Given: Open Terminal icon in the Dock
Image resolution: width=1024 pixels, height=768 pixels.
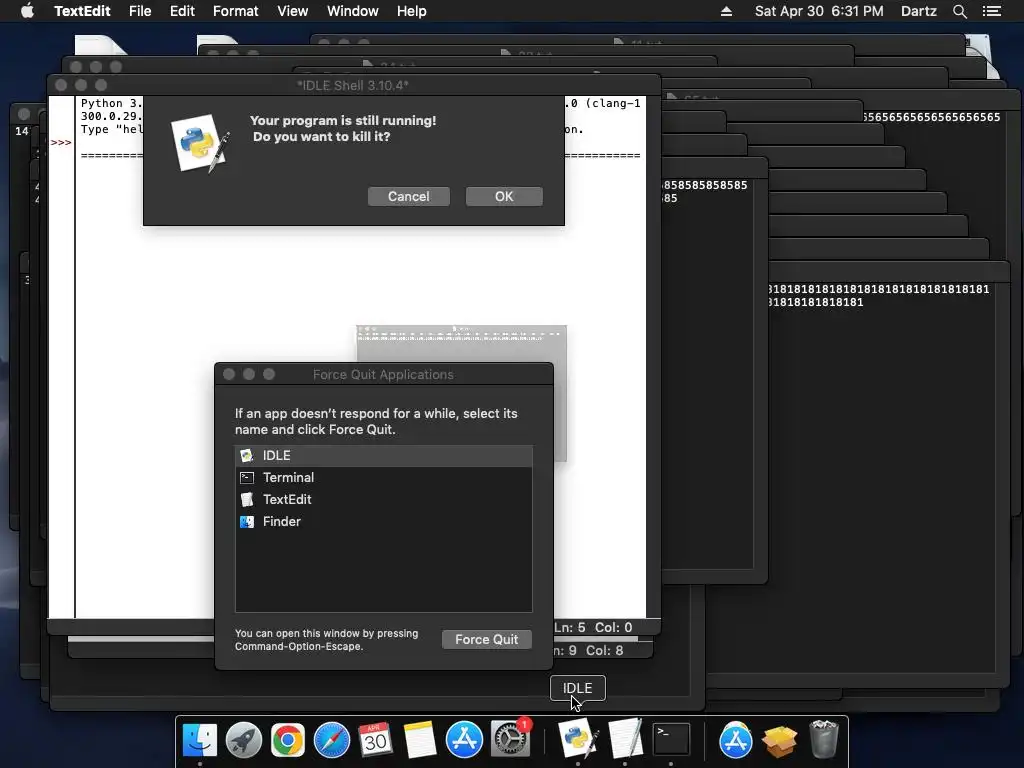Looking at the screenshot, I should pos(671,739).
